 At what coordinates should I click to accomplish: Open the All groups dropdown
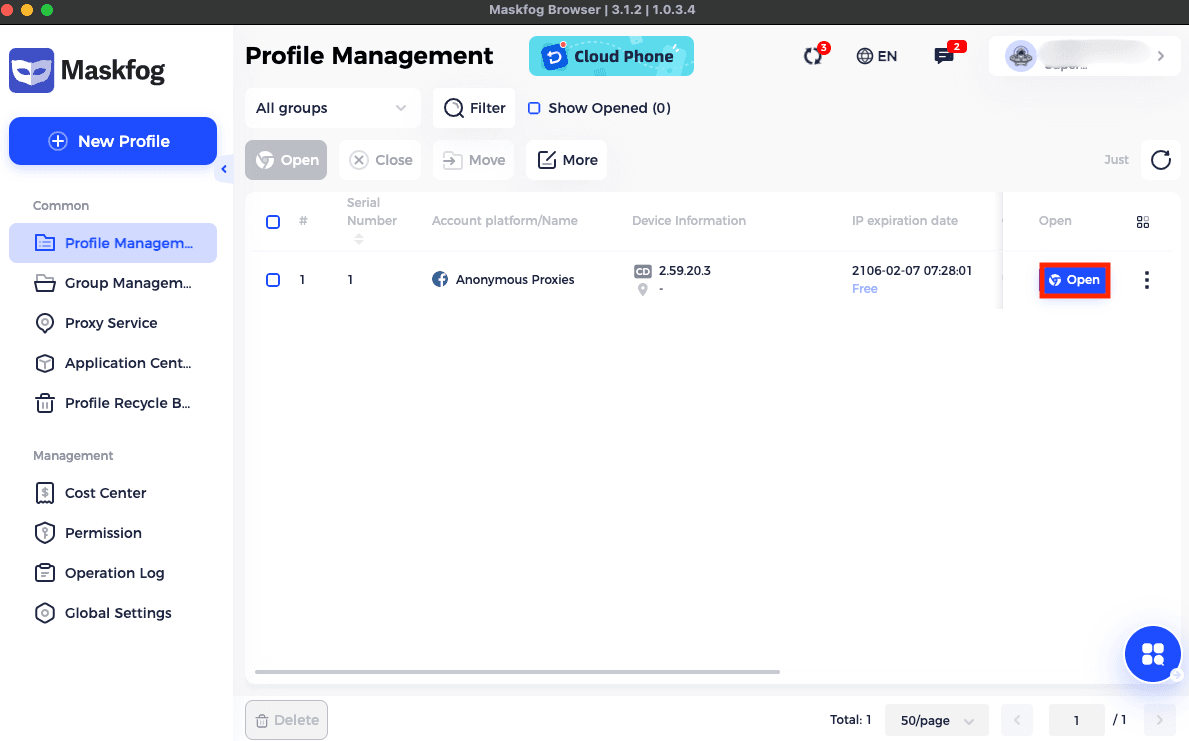333,107
